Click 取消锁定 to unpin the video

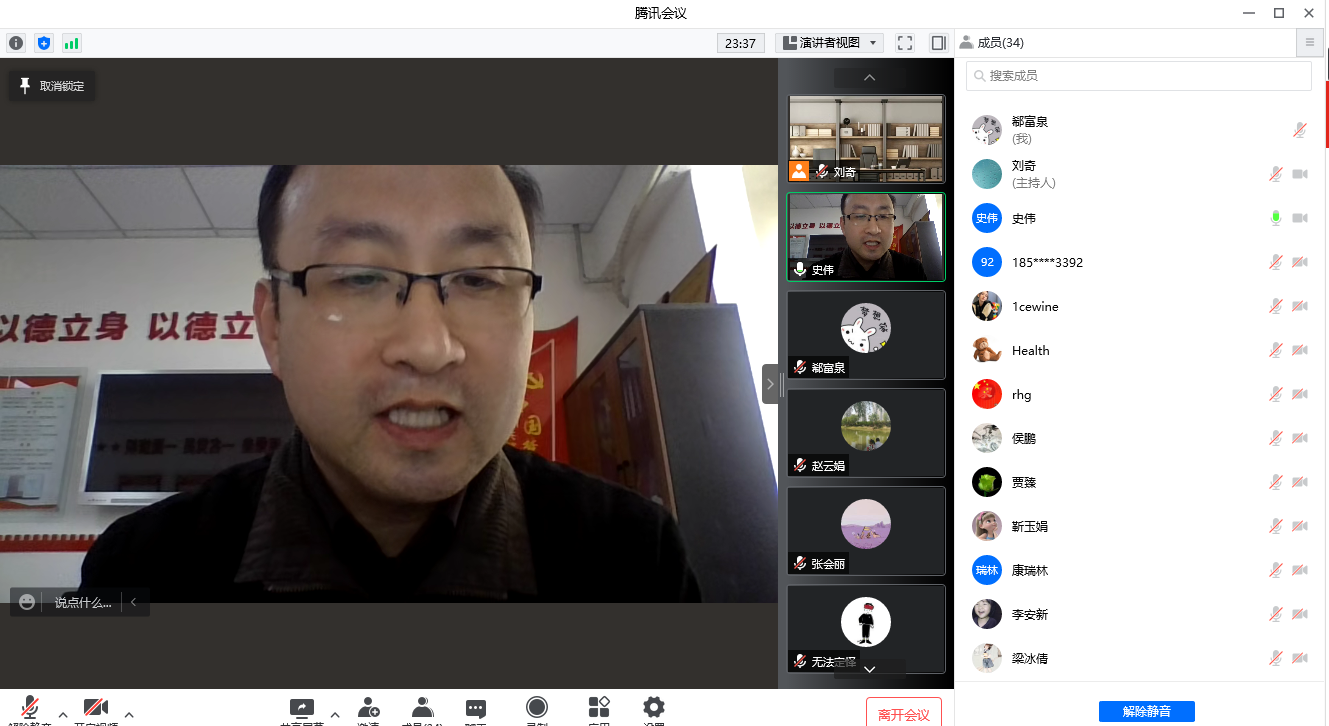52,86
